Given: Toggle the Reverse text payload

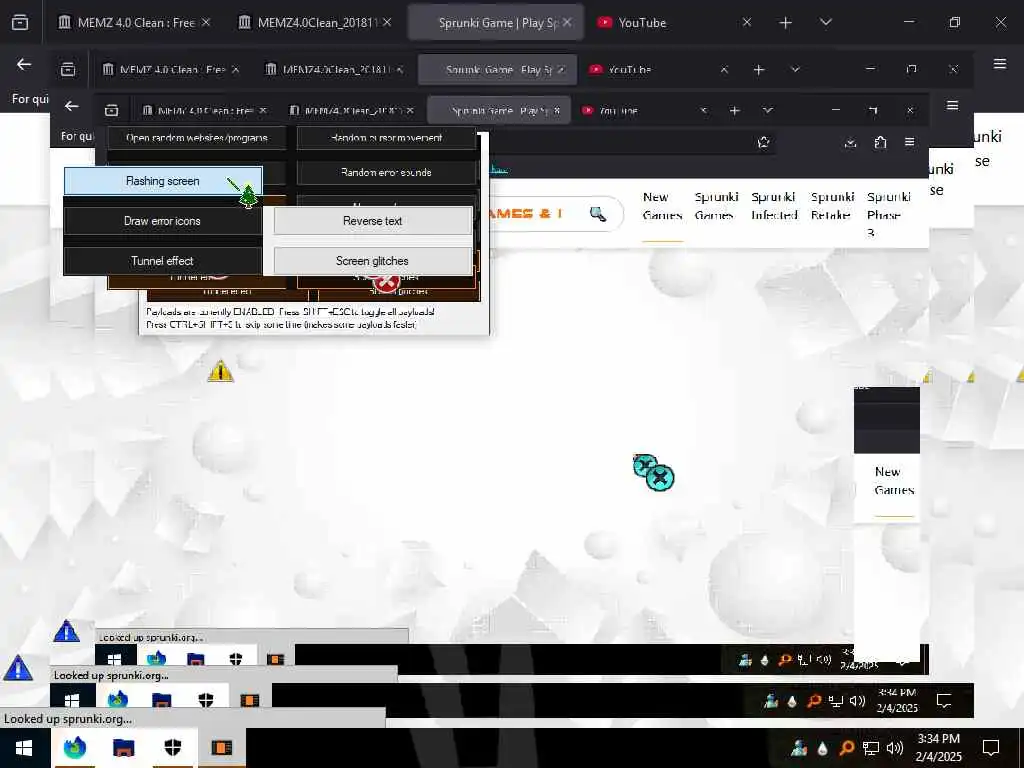Looking at the screenshot, I should click(372, 221).
